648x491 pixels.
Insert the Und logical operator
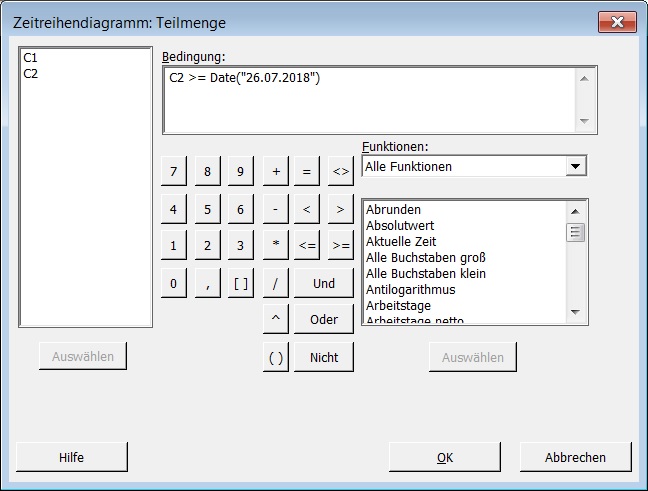click(324, 283)
